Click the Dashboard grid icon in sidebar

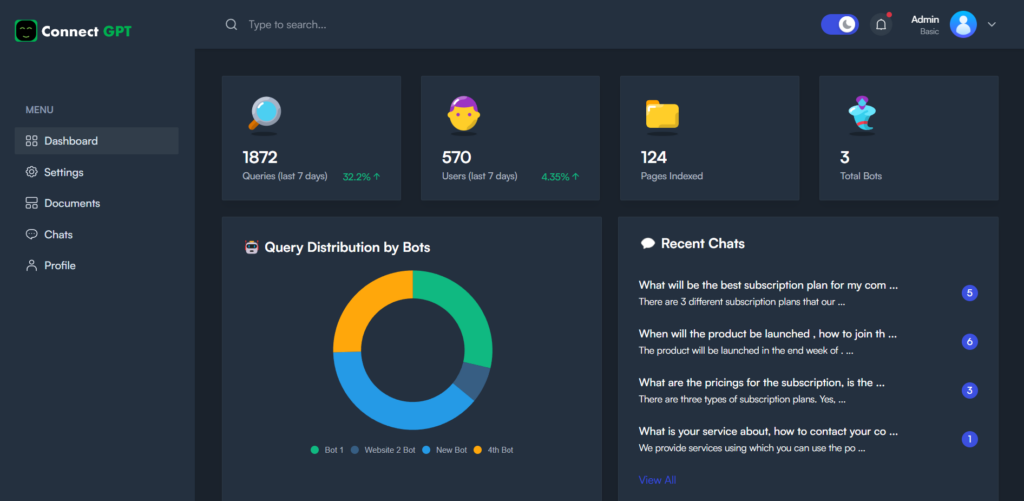pos(31,141)
